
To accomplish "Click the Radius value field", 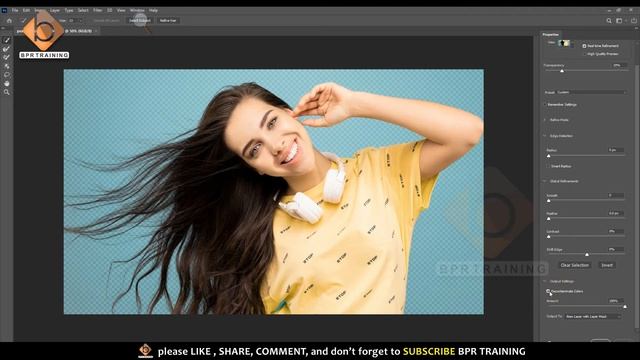I will tap(615, 150).
